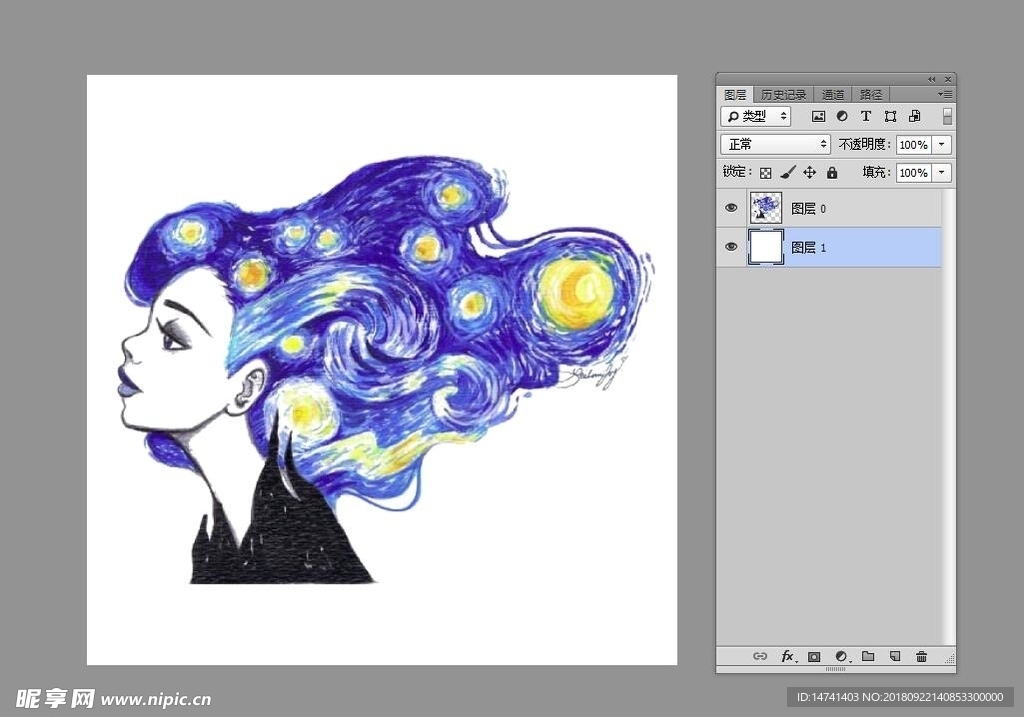Switch to the 历史记录 tab
Viewport: 1024px width, 717px height.
pyautogui.click(x=783, y=95)
